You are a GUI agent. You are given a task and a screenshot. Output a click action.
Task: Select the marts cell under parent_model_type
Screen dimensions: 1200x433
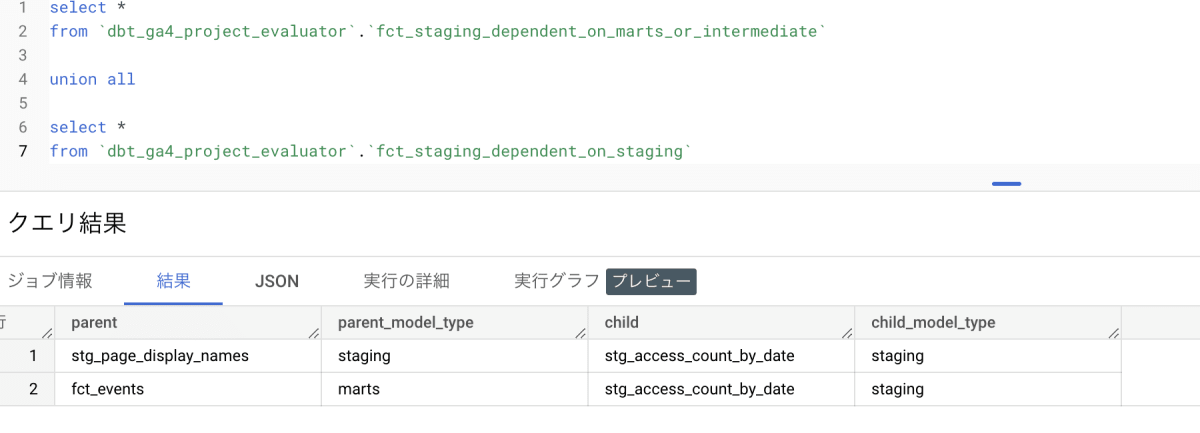359,389
